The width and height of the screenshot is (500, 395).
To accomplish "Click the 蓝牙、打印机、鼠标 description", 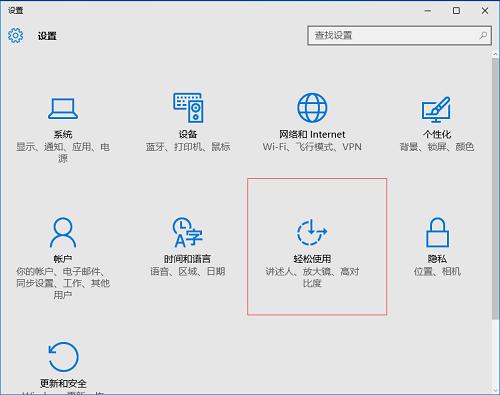I will pos(188,147).
